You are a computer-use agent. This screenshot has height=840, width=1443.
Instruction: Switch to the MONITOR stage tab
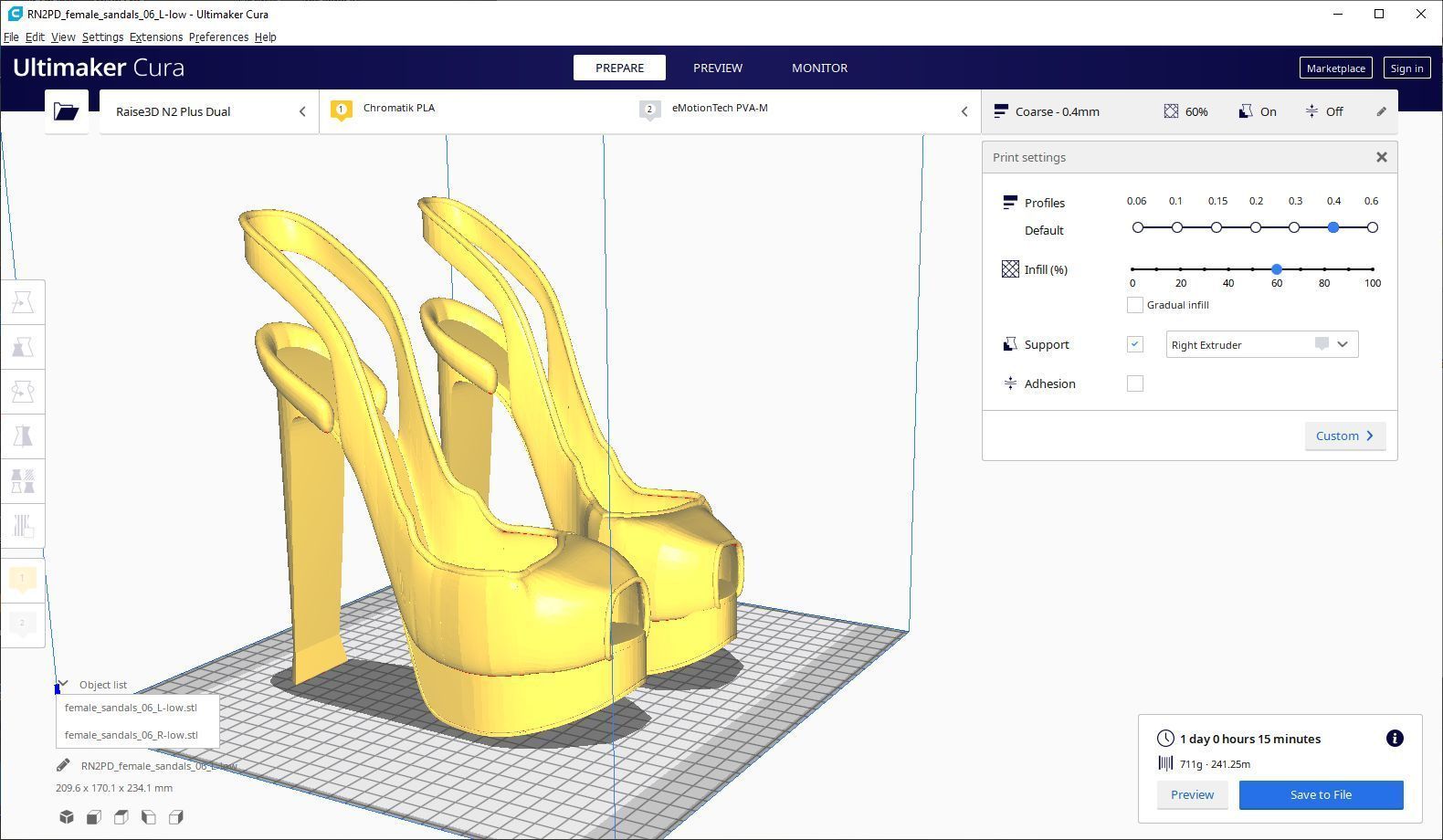[x=819, y=68]
